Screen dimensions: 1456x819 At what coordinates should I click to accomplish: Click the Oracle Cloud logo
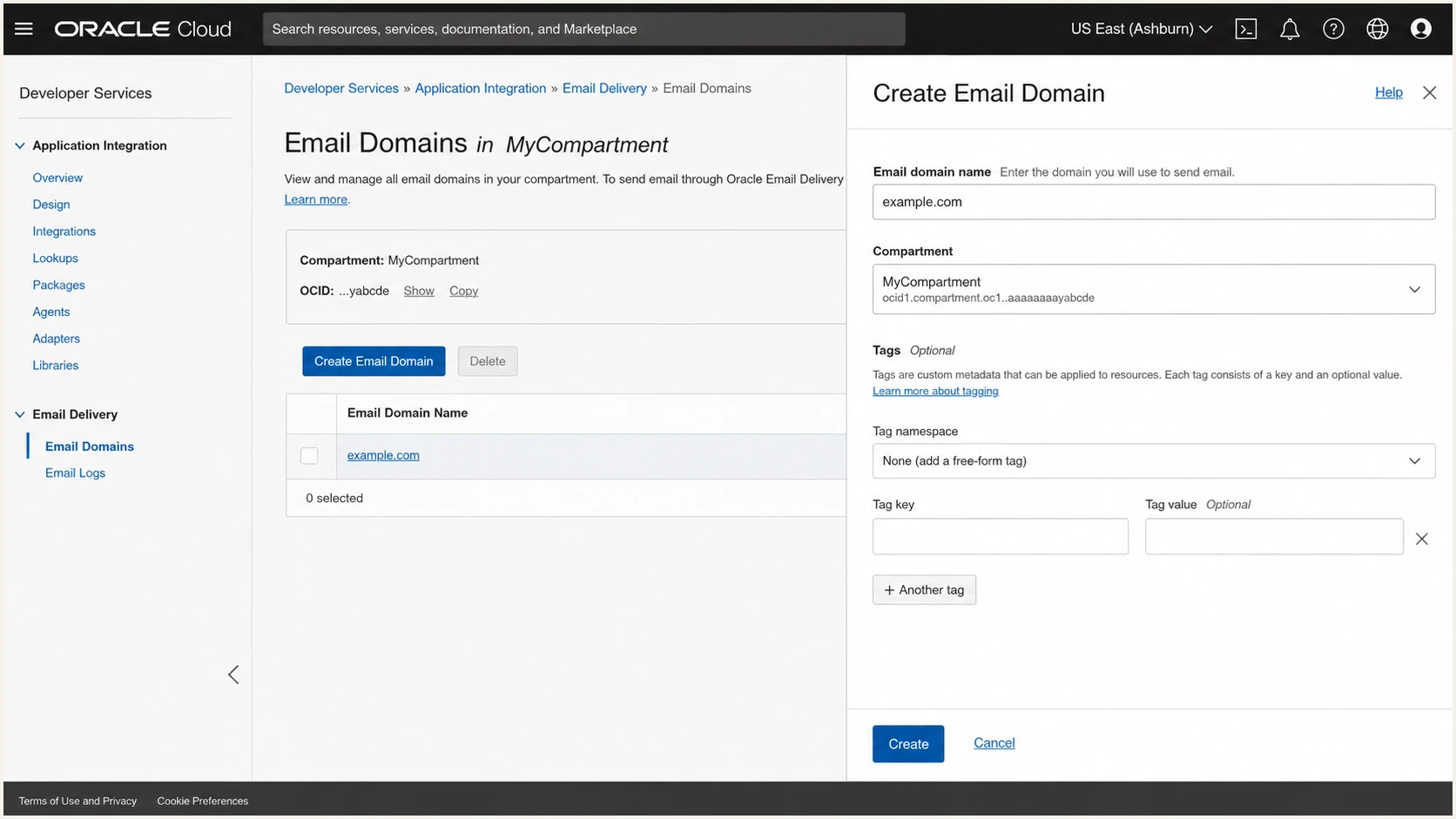pos(143,29)
